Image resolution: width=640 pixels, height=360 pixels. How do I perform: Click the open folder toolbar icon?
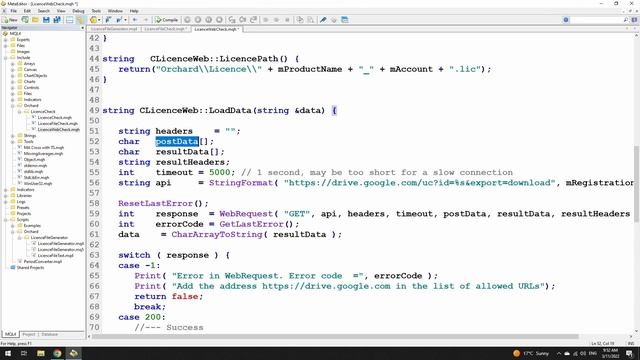pos(36,20)
